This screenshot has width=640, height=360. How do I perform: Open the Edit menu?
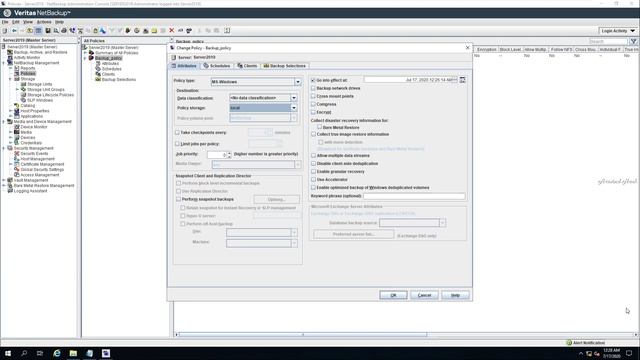coord(16,22)
